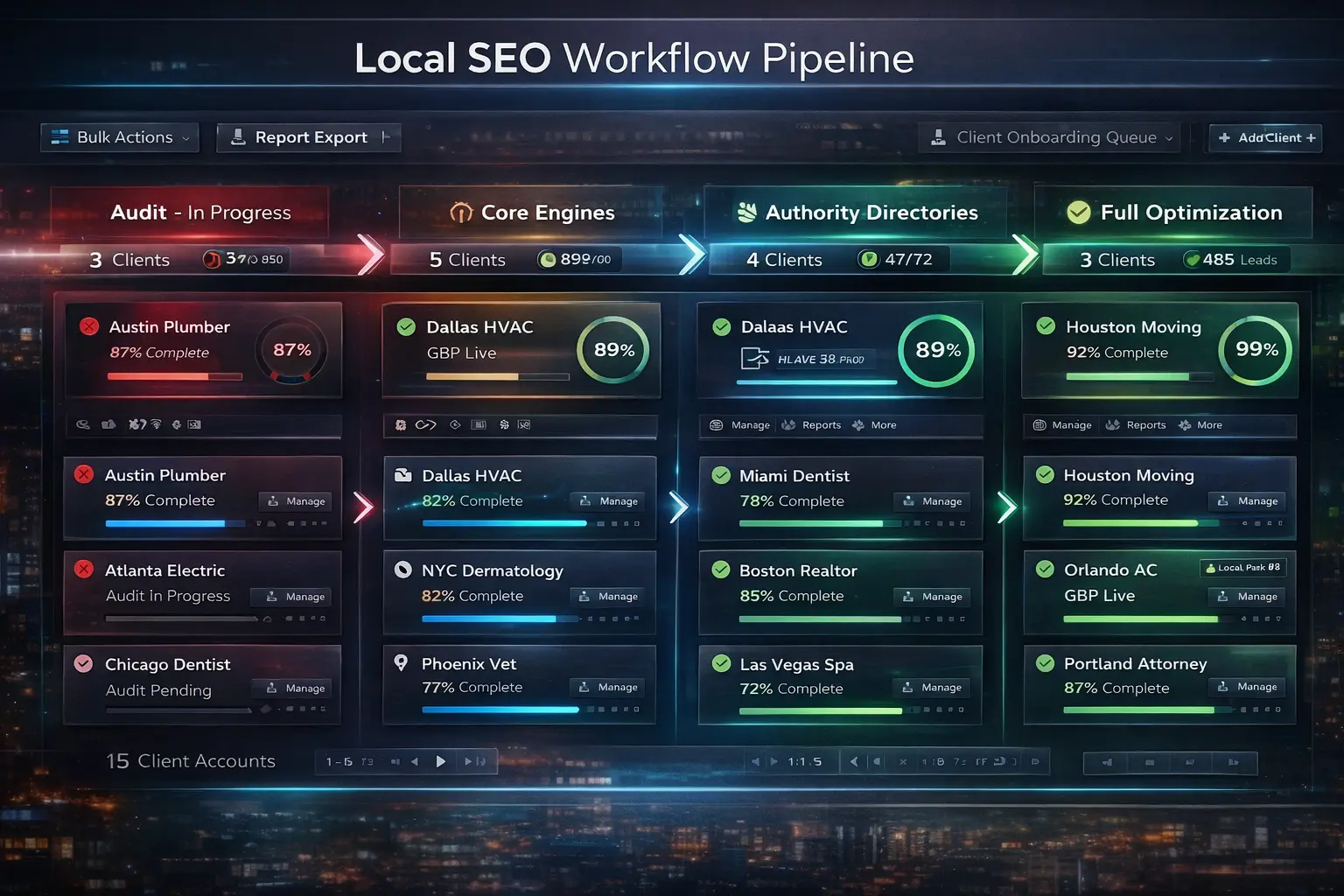1344x896 pixels.
Task: Click the Local Pack badge on Orlando AC
Action: pyautogui.click(x=1242, y=568)
